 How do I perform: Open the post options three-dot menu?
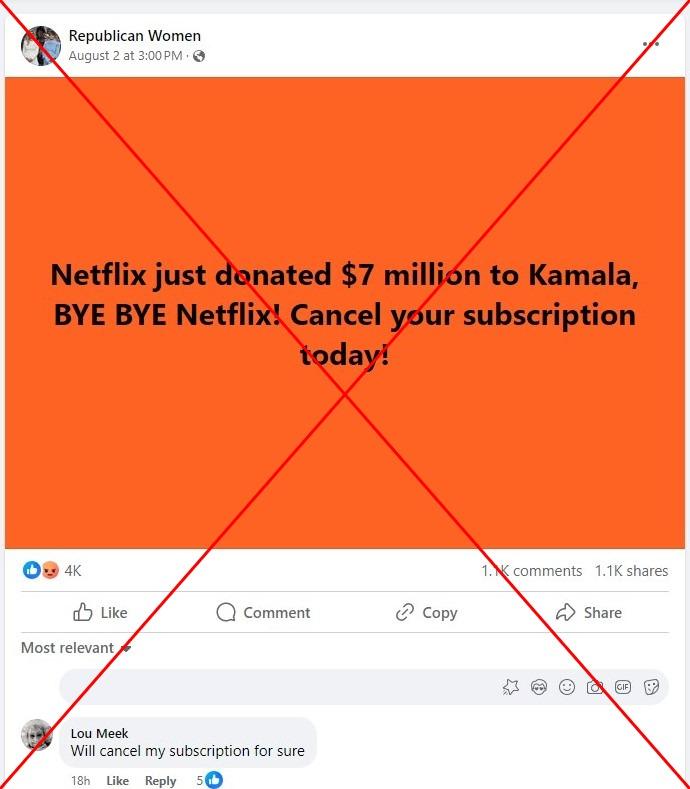tap(651, 44)
